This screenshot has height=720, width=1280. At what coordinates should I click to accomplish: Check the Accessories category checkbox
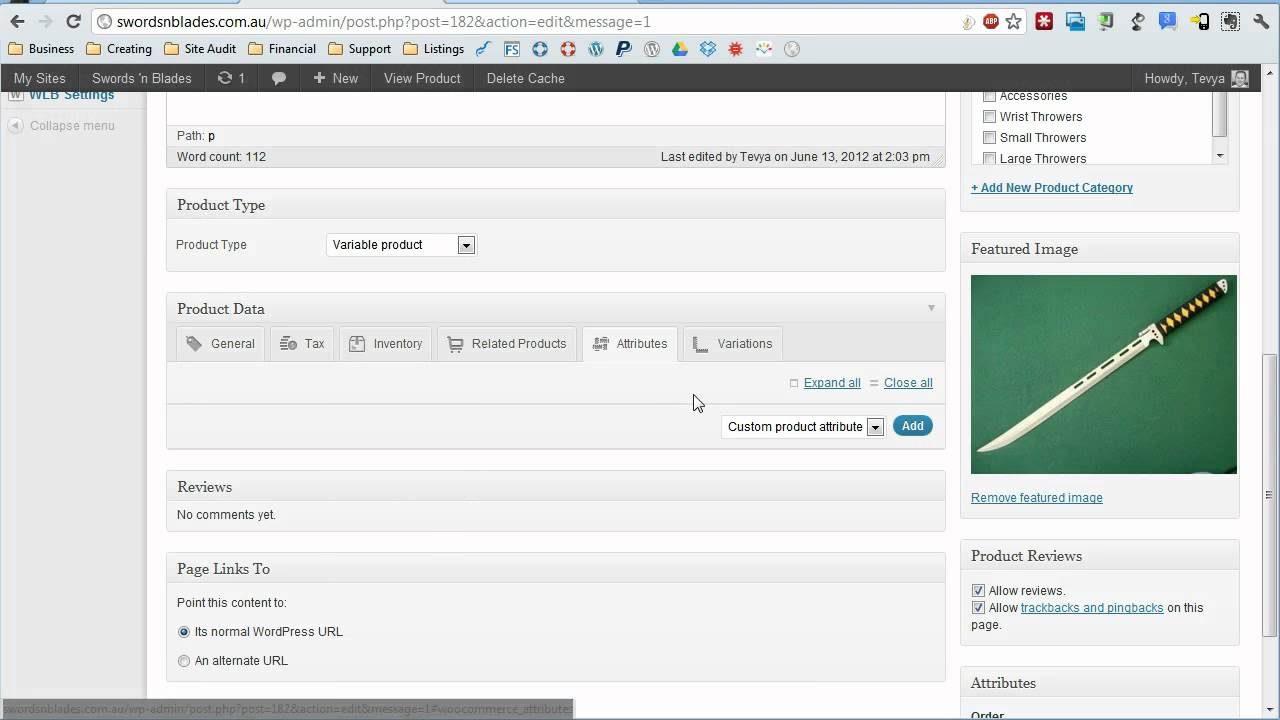click(989, 96)
